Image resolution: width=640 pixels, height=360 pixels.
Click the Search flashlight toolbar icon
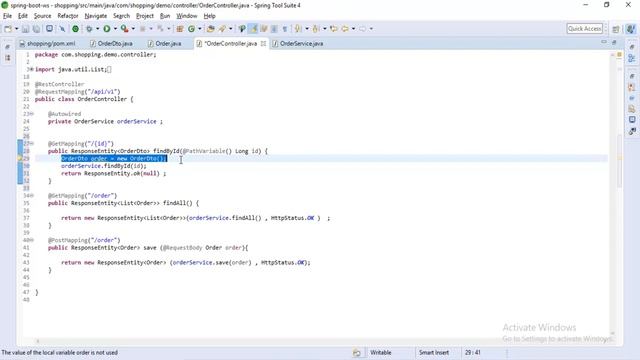pos(223,29)
